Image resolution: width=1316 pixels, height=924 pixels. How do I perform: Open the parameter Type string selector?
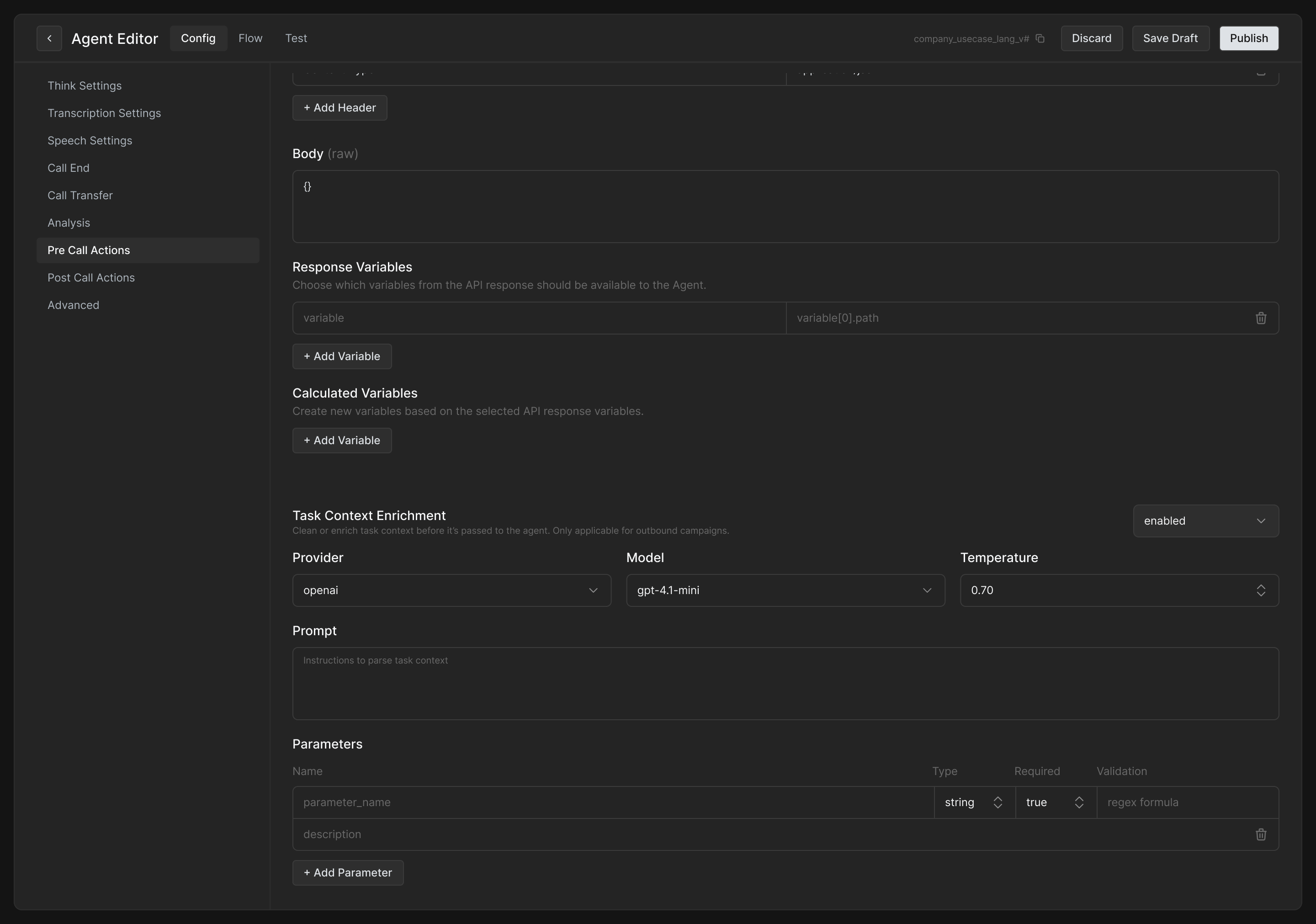pyautogui.click(x=973, y=802)
